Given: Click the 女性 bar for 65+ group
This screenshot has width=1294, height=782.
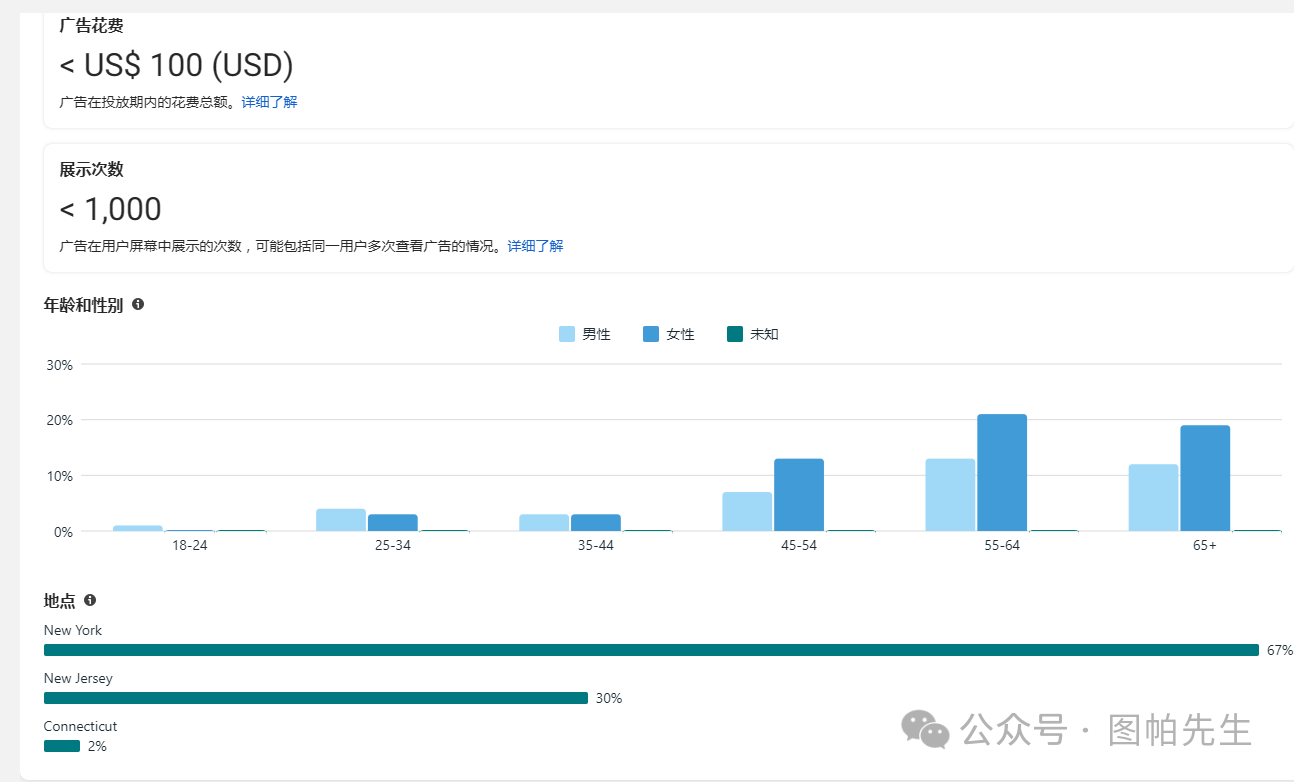Looking at the screenshot, I should click(1205, 479).
